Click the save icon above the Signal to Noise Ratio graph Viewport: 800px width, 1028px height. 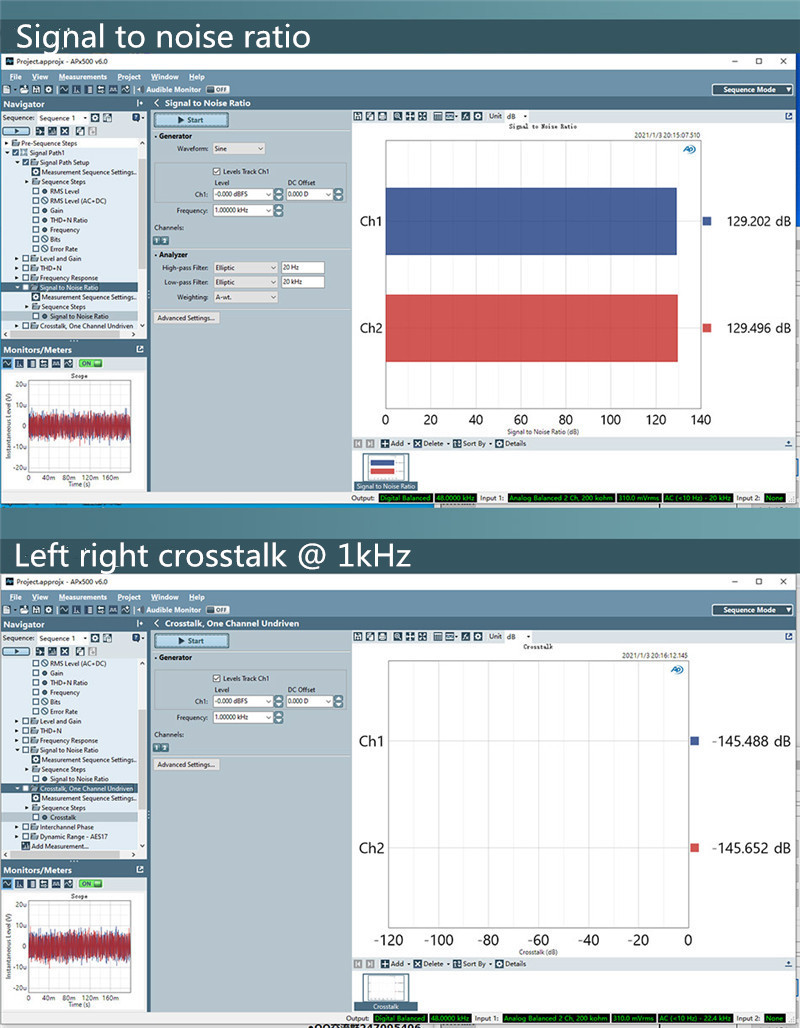coord(358,116)
